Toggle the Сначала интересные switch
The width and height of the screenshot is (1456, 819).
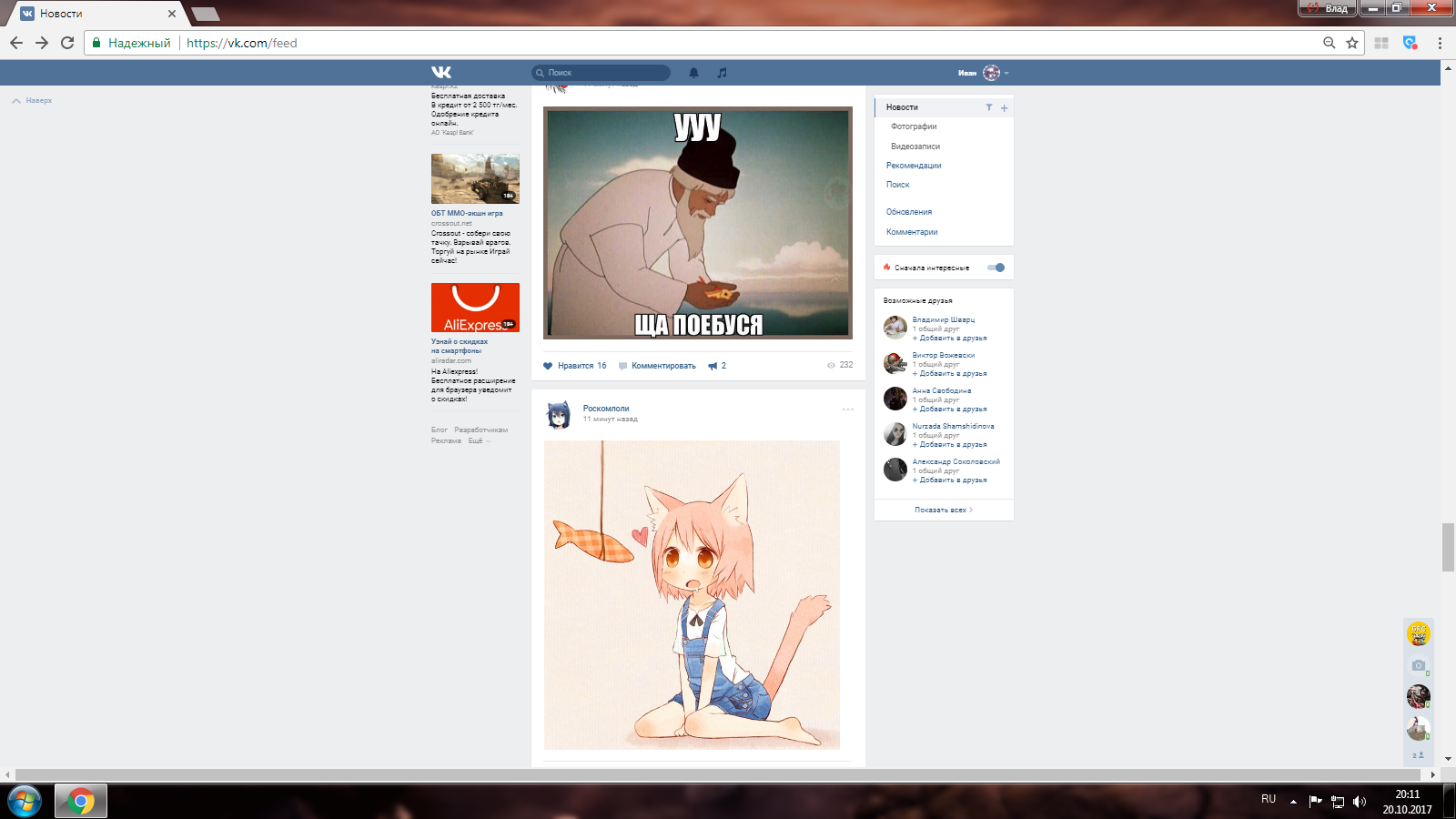click(996, 268)
